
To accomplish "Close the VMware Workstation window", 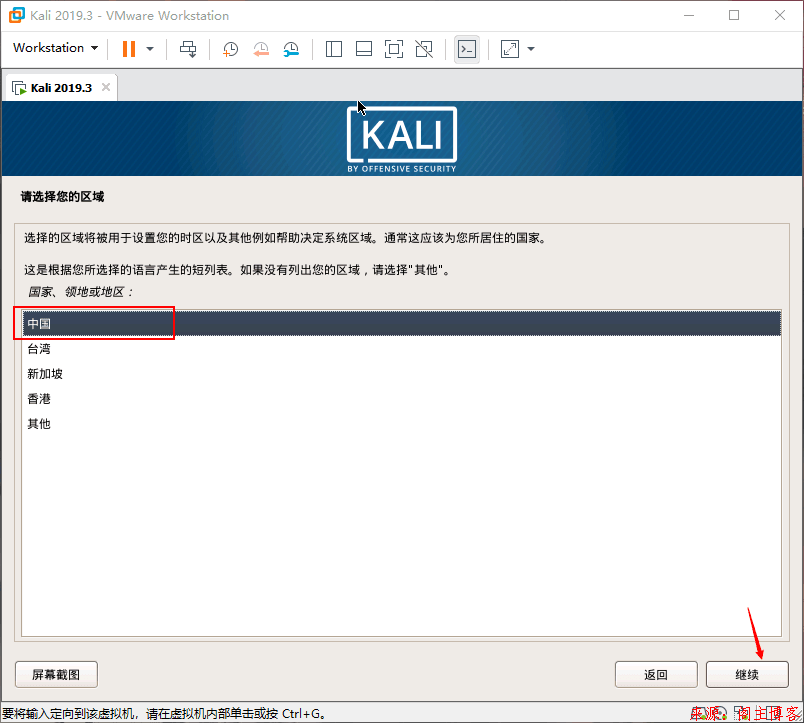I will pos(780,15).
